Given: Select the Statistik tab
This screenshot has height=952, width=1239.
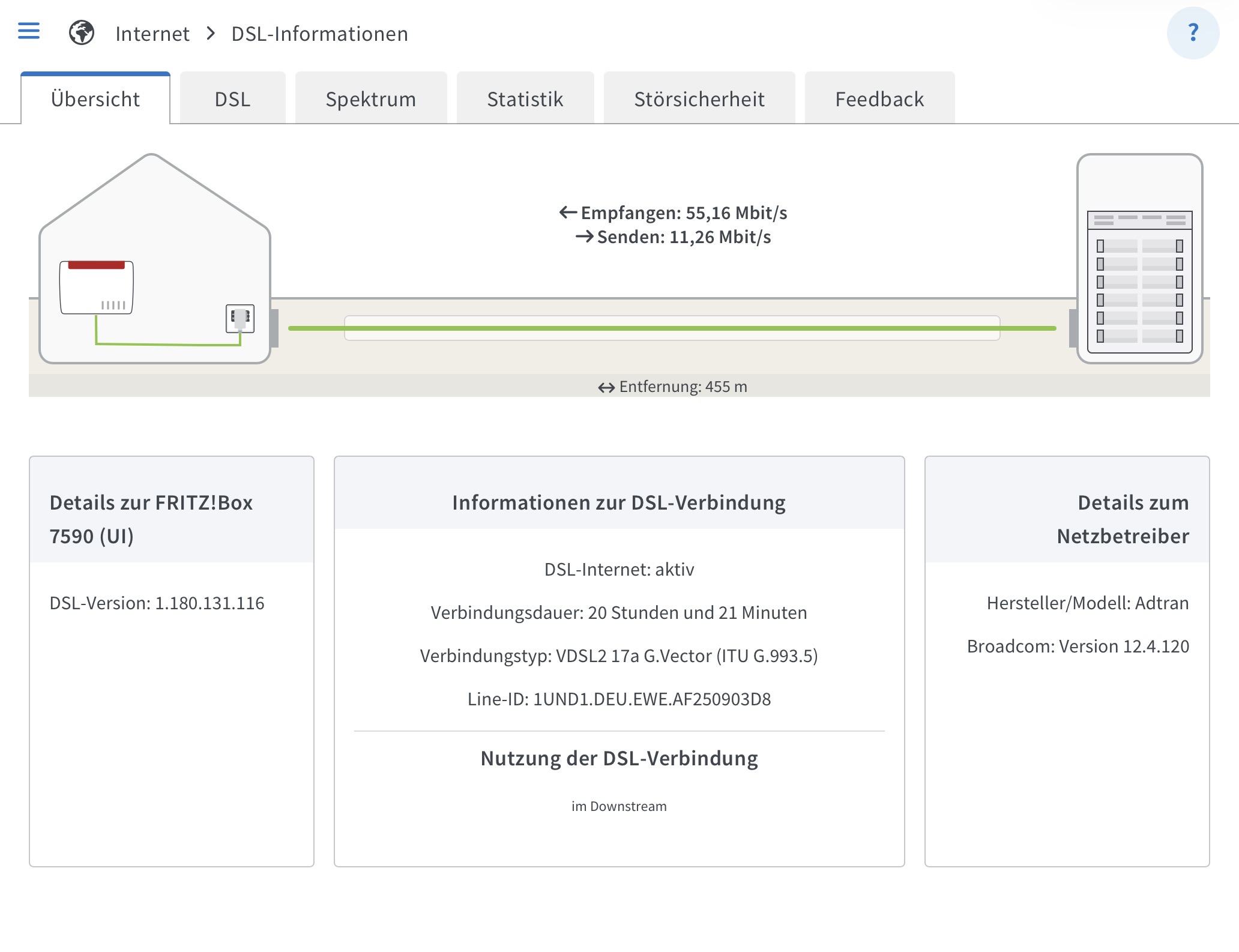Looking at the screenshot, I should 525,99.
